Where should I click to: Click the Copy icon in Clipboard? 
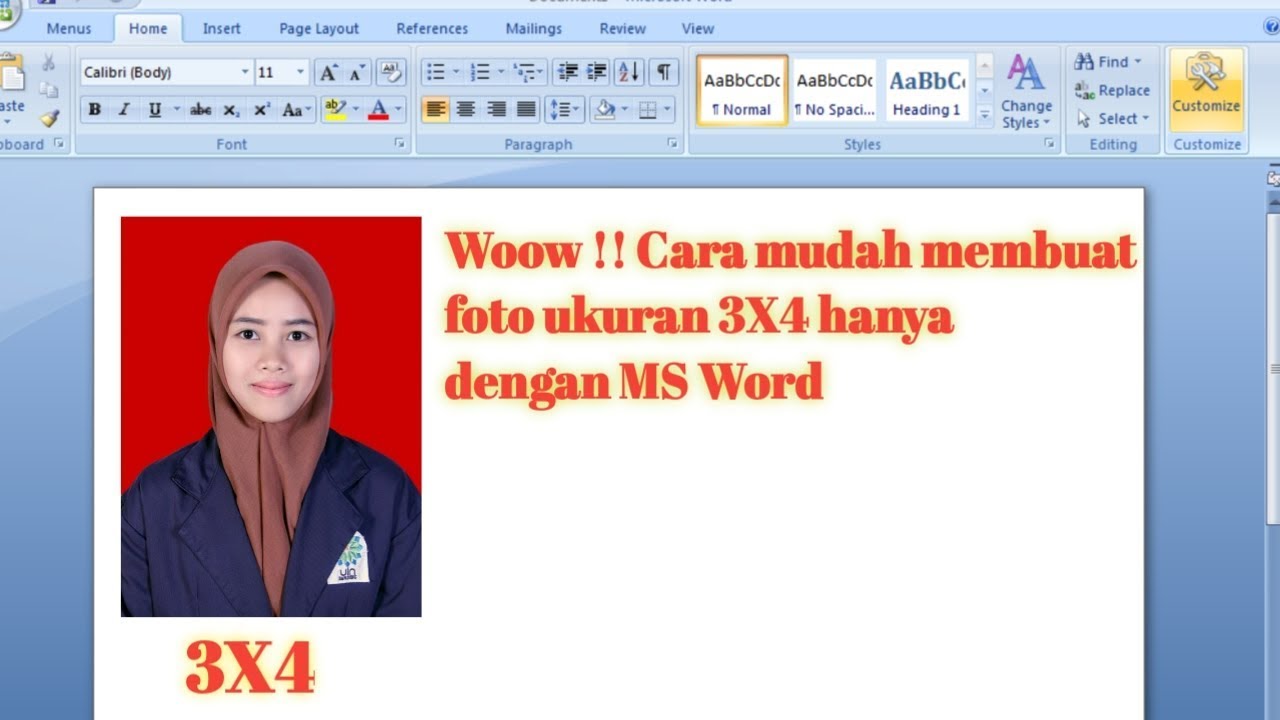[x=48, y=90]
